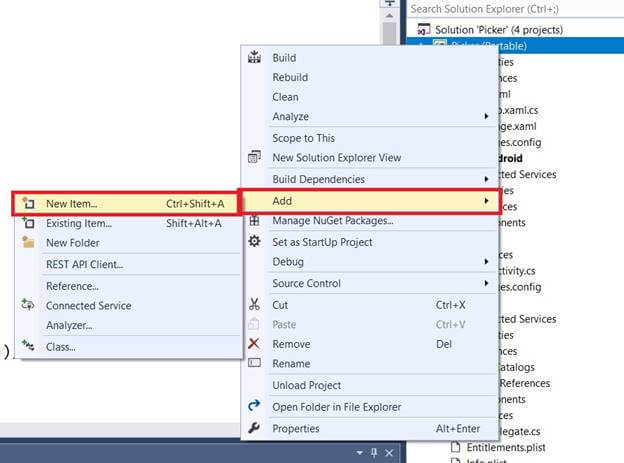Click the Entitlements.plist file icon
Screen dimensions: 624x463
click(x=456, y=447)
